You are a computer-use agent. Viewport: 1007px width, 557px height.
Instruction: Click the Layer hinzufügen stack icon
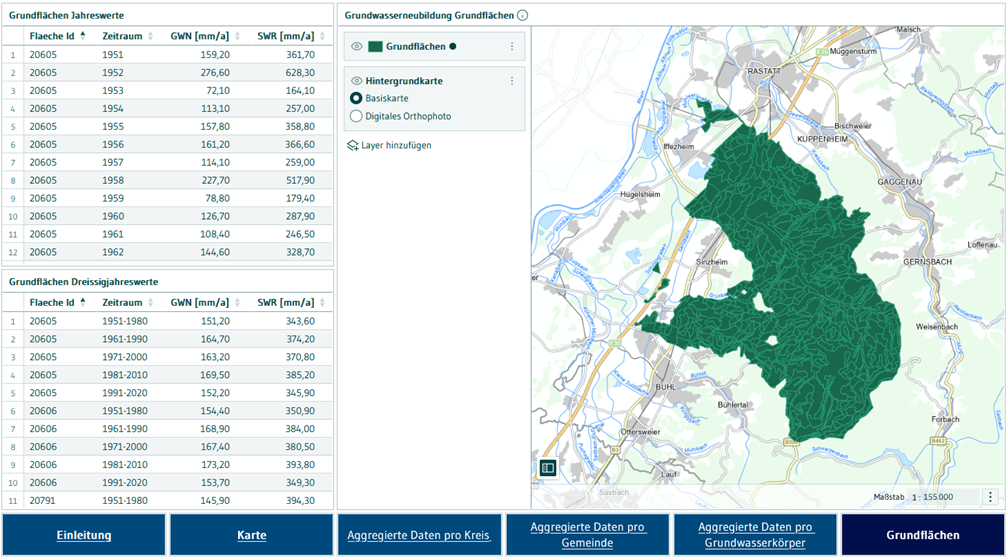pyautogui.click(x=352, y=146)
